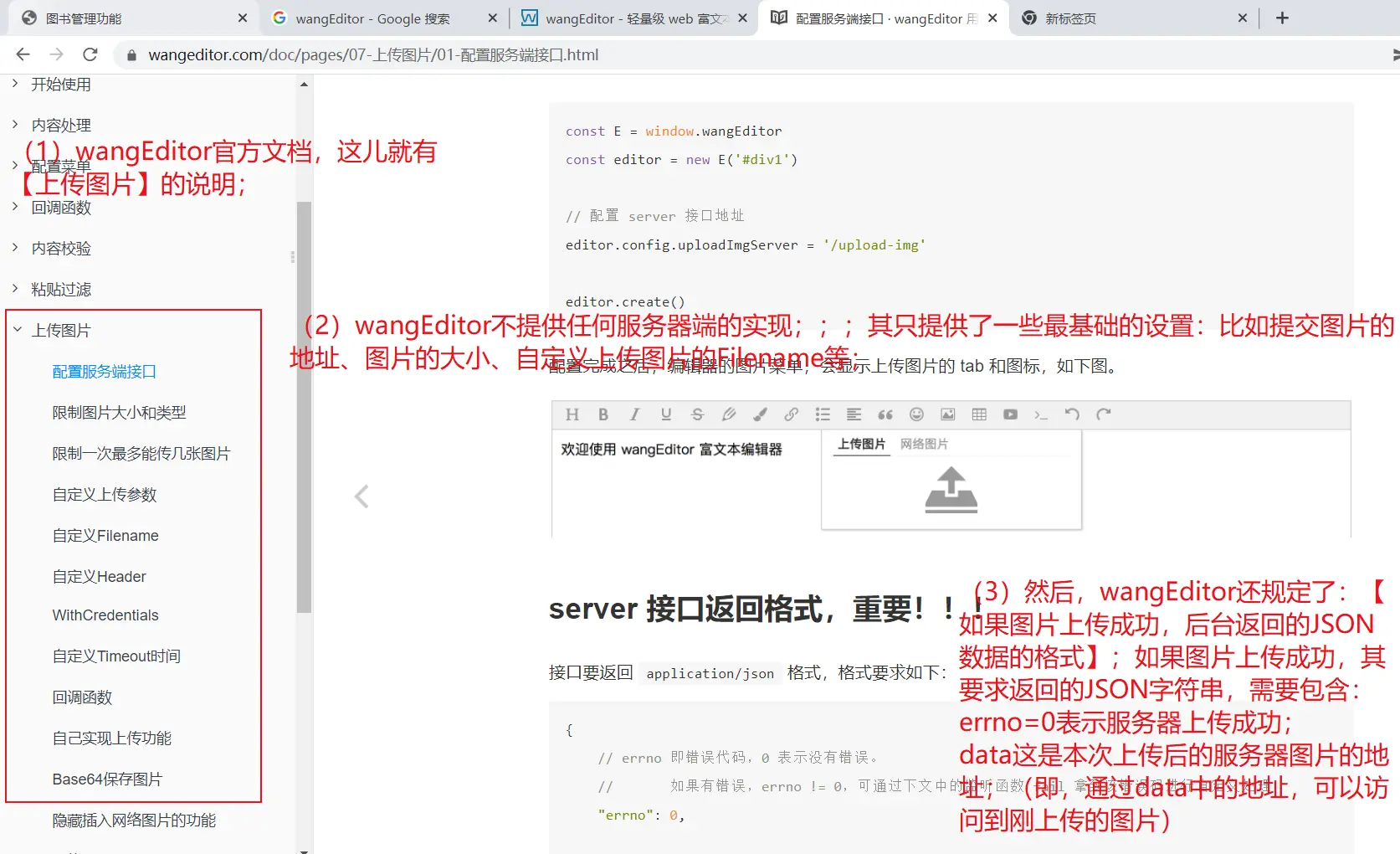1400x854 pixels.
Task: Close the 新标签页 tab
Action: (x=1243, y=18)
